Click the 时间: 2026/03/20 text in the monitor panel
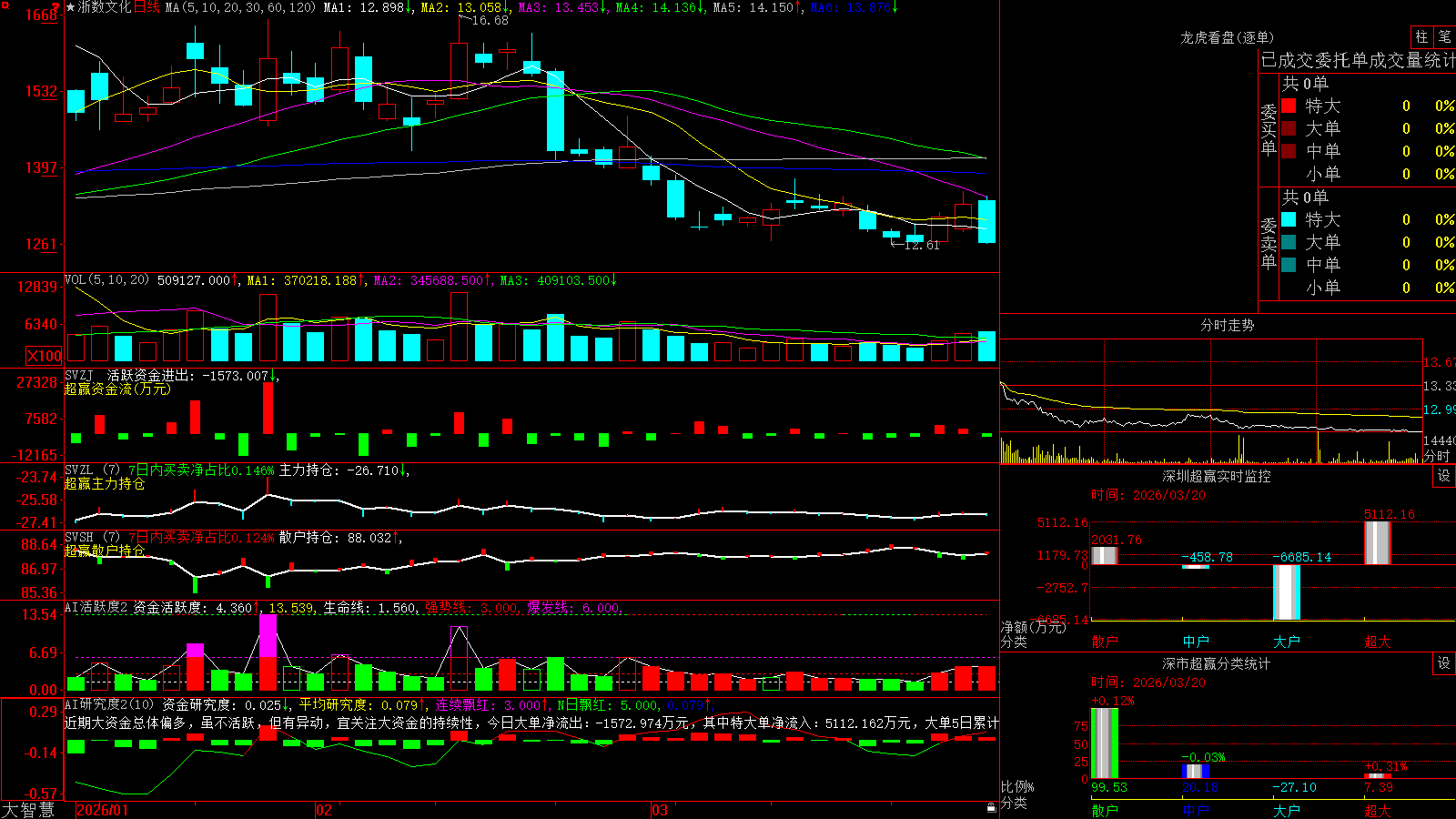The image size is (1456, 819). point(1148,495)
